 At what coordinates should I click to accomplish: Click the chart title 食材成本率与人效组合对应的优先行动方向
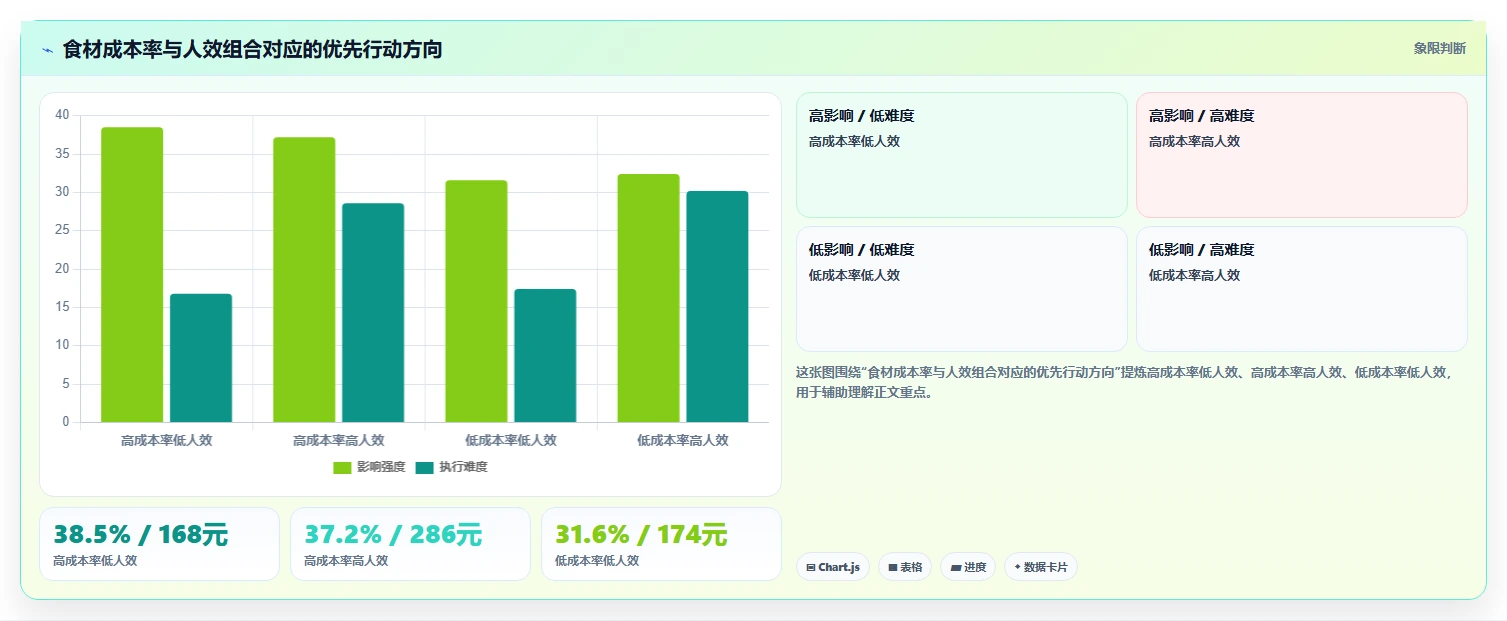[x=252, y=49]
